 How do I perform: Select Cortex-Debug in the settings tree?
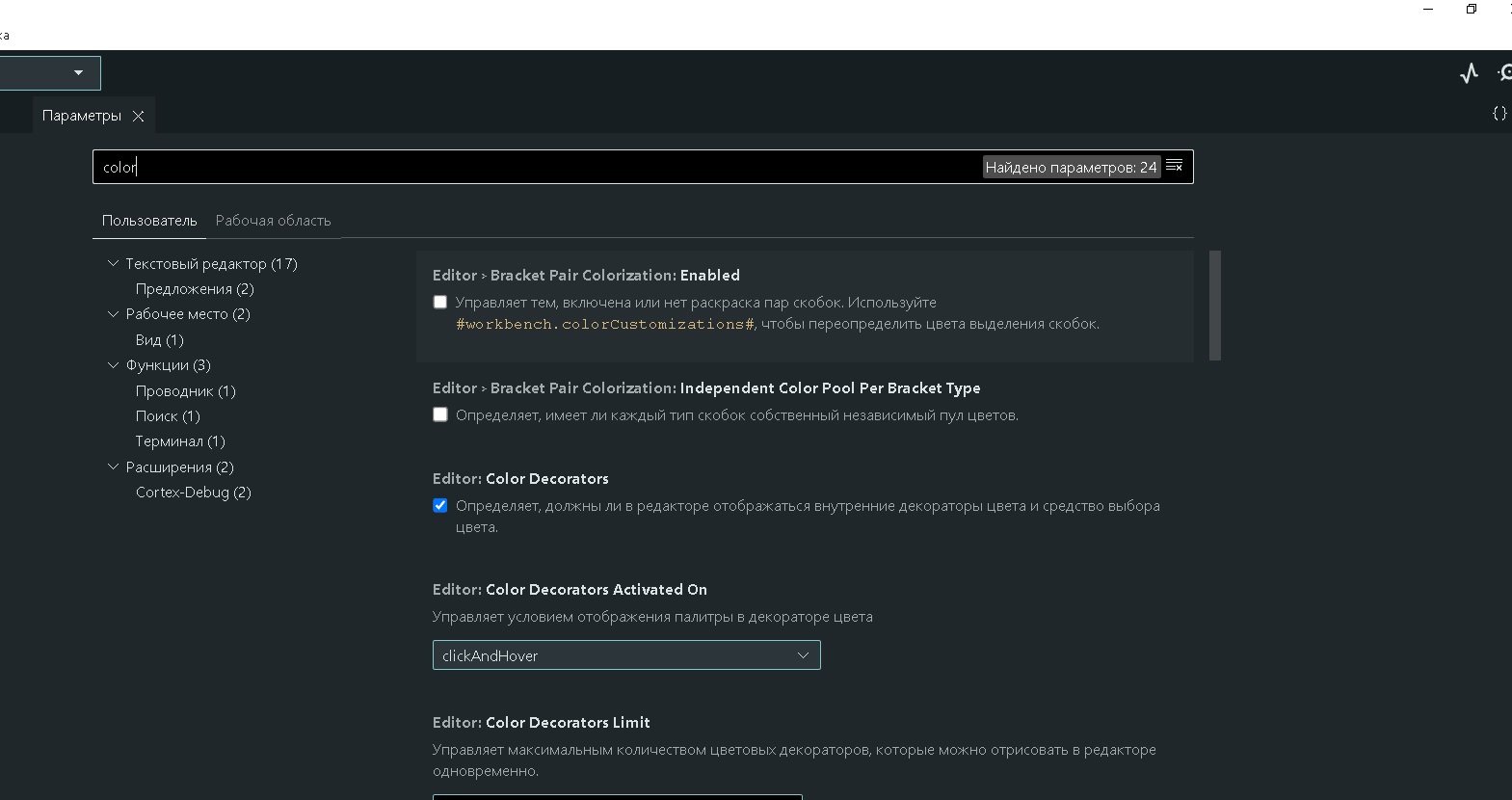coord(193,493)
